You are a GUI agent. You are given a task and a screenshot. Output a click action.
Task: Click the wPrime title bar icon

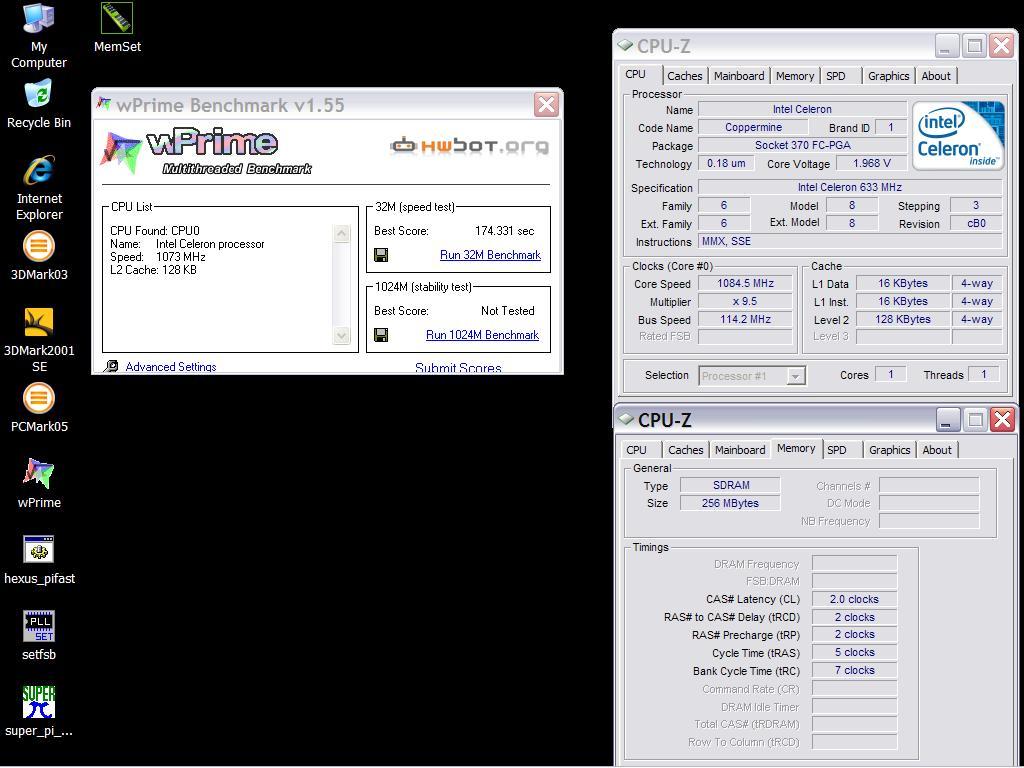click(103, 104)
